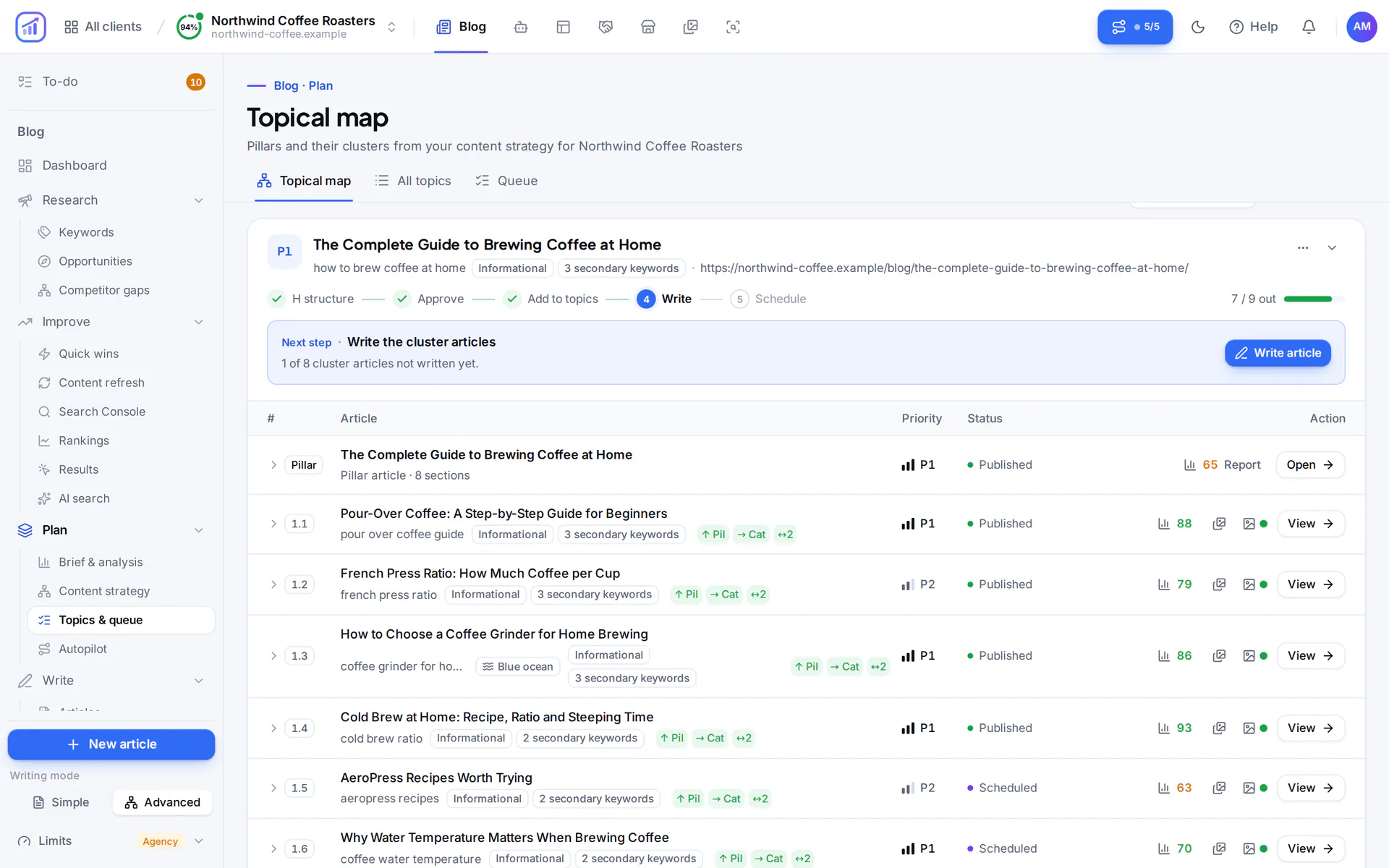Click image icon in AeroPress Recipes row
Image resolution: width=1389 pixels, height=868 pixels.
pyautogui.click(x=1249, y=788)
